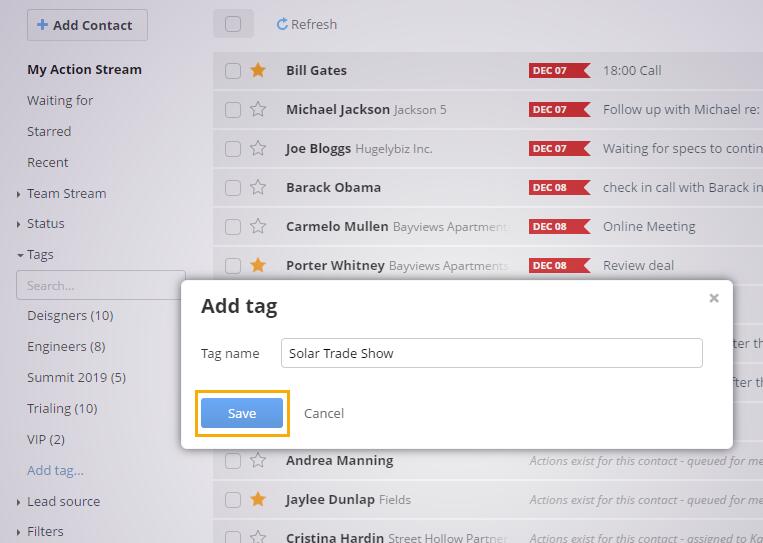The width and height of the screenshot is (763, 543).
Task: Select the Carmelo Mullen row checkbox
Action: tap(233, 226)
